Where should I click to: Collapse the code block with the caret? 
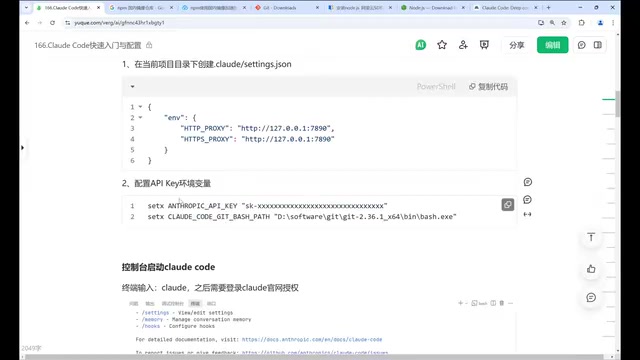coord(132,87)
